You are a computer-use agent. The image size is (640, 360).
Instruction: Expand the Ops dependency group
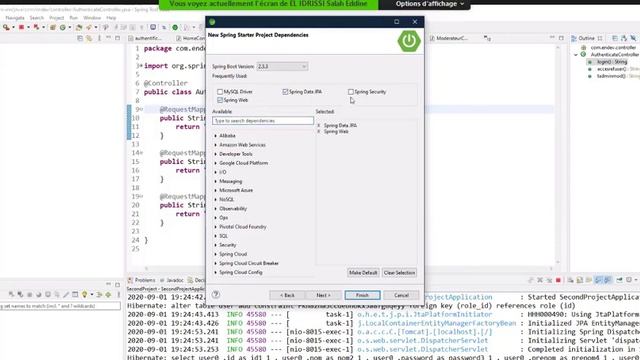pyautogui.click(x=216, y=218)
